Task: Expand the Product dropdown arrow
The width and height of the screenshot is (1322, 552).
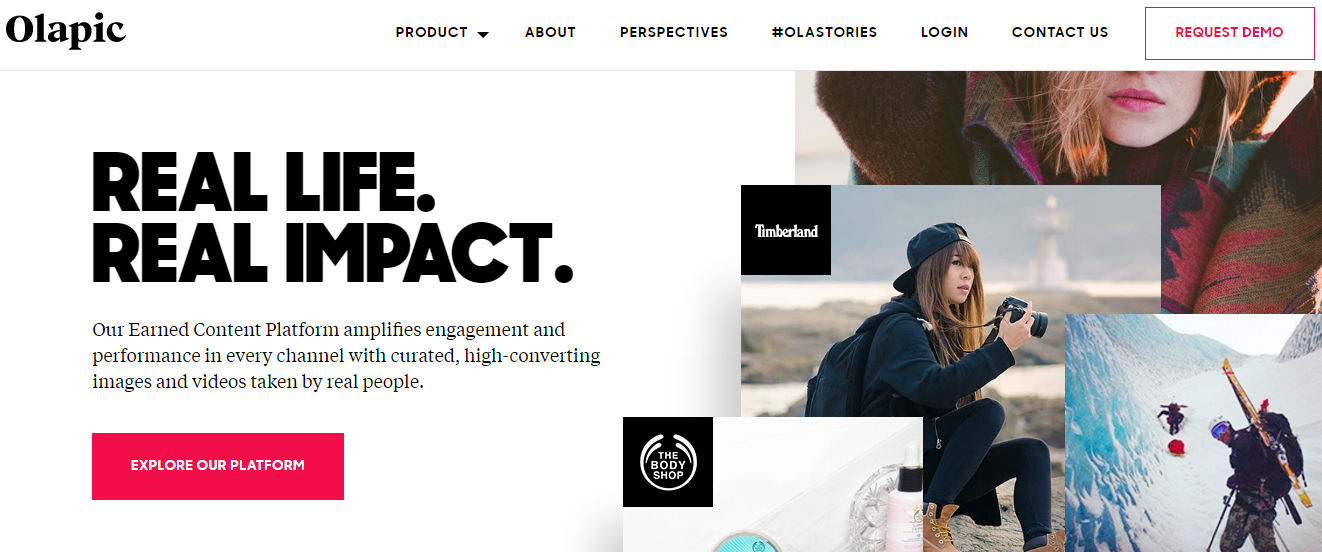Action: point(483,34)
